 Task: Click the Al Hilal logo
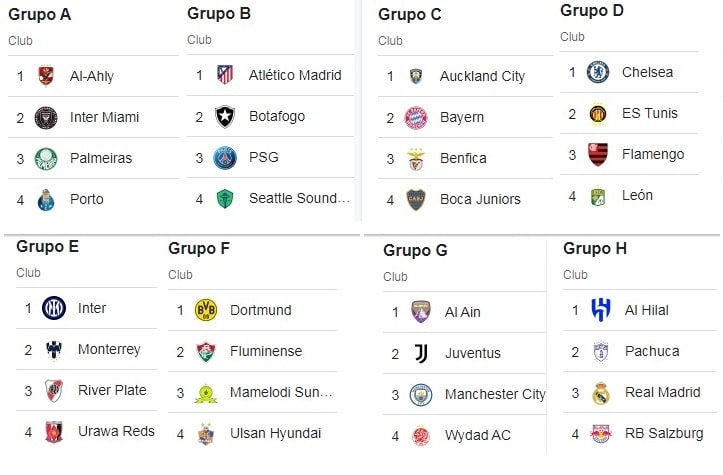pyautogui.click(x=601, y=310)
